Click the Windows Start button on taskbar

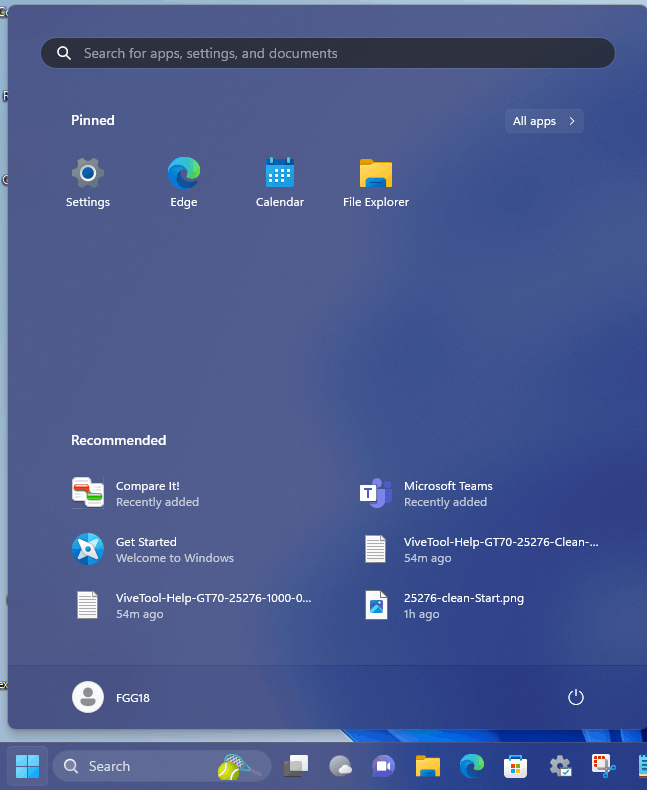coord(27,766)
